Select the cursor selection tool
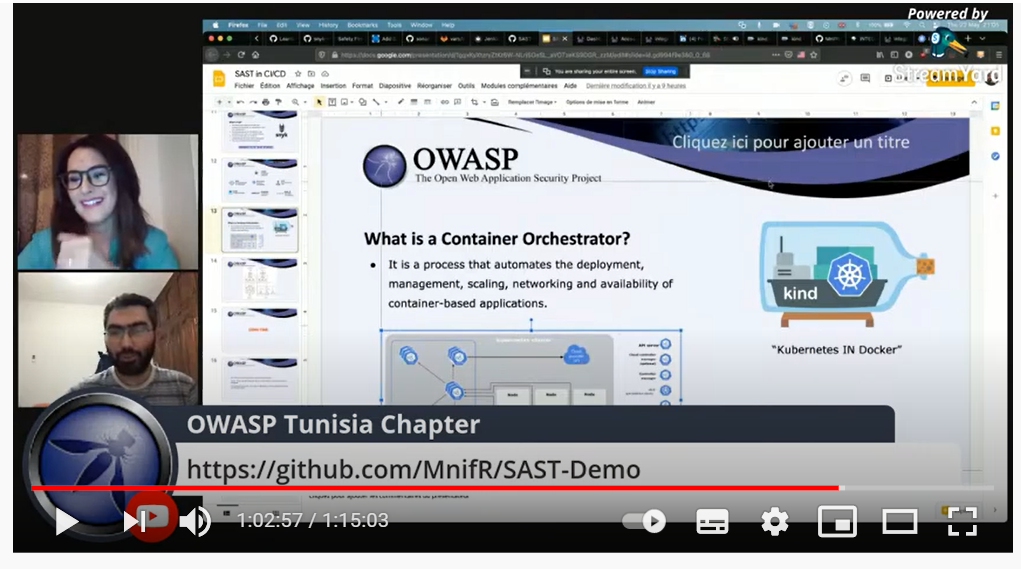This screenshot has height=569, width=1021. pos(319,102)
